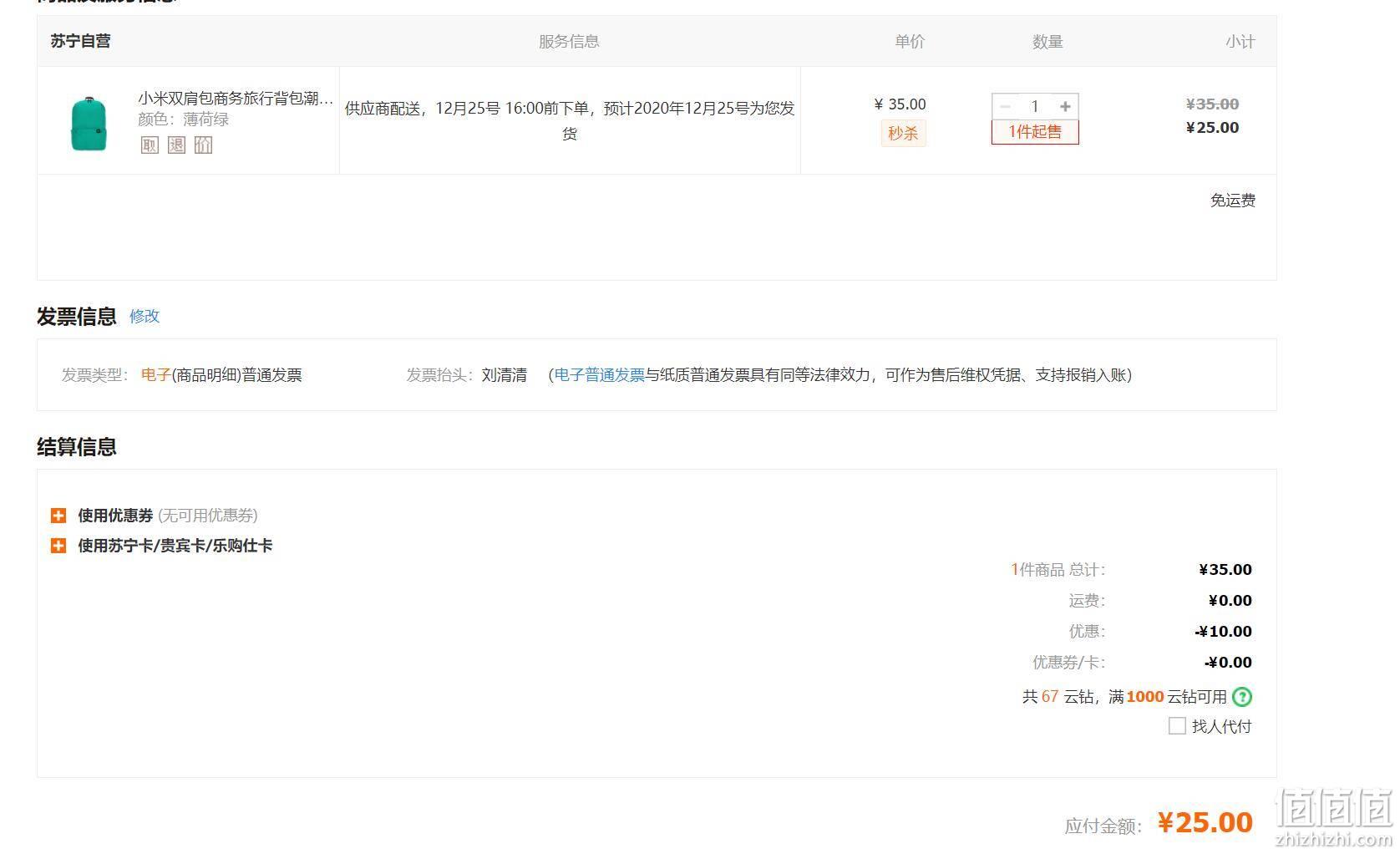
Task: Click the unit price ¥ 35.00 cell
Action: coord(900,104)
